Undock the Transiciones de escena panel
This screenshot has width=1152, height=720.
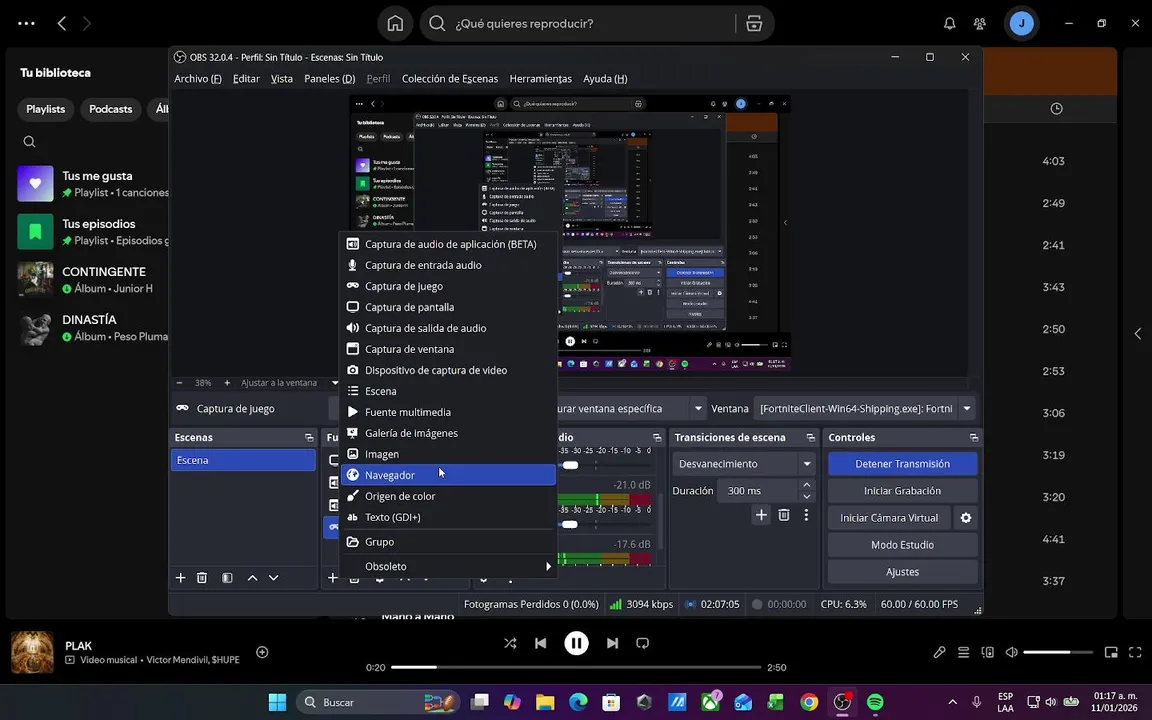coord(810,438)
